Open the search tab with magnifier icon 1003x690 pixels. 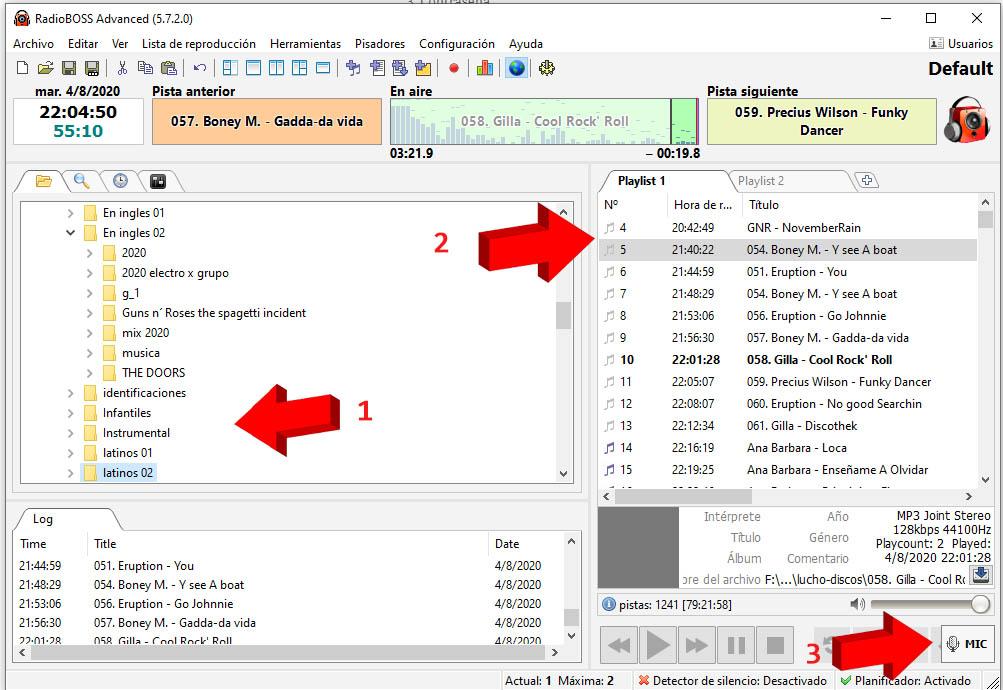pyautogui.click(x=81, y=181)
